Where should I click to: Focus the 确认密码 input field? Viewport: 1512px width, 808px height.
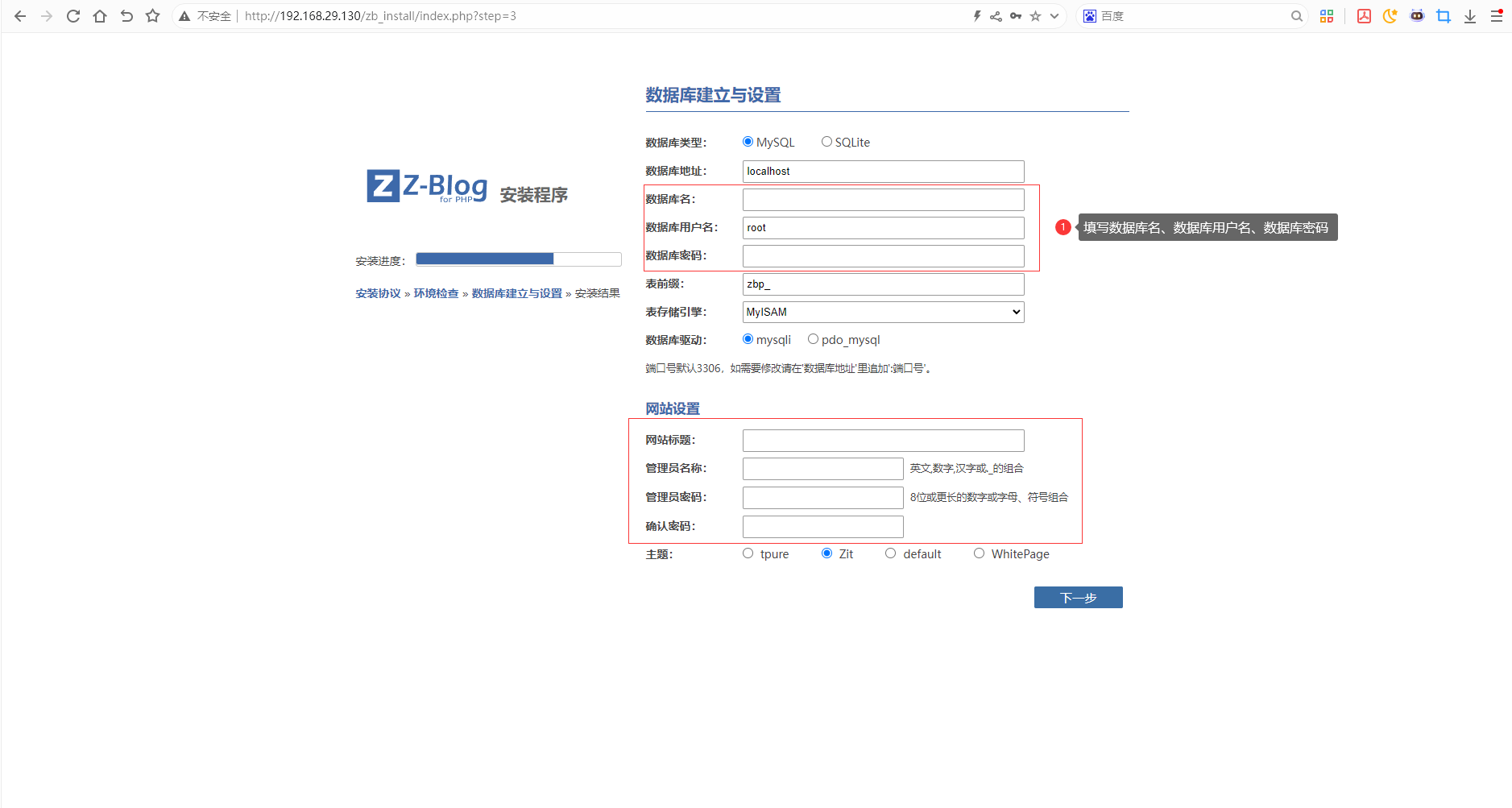tap(822, 527)
